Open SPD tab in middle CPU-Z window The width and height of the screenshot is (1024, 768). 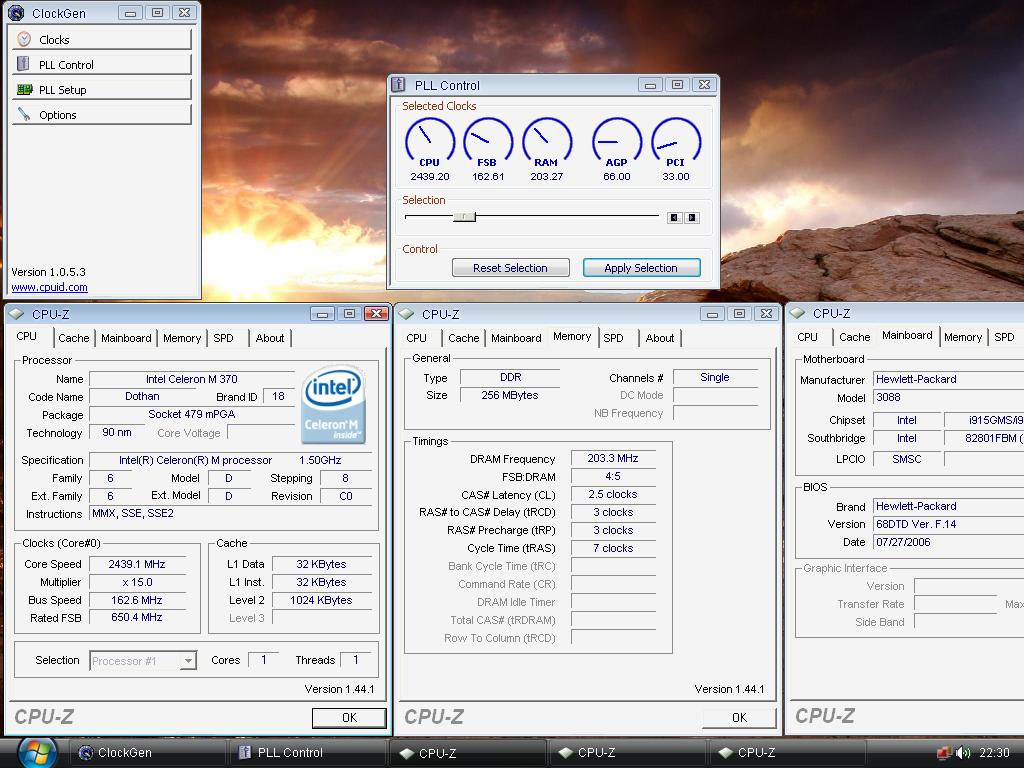click(613, 338)
